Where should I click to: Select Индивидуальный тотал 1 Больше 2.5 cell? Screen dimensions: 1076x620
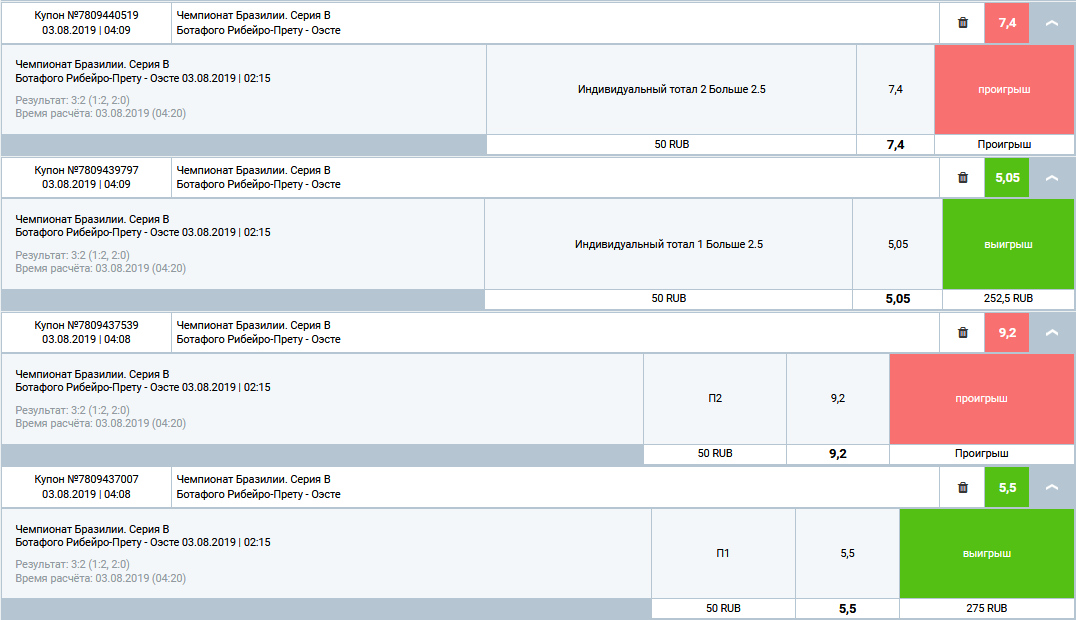point(668,244)
